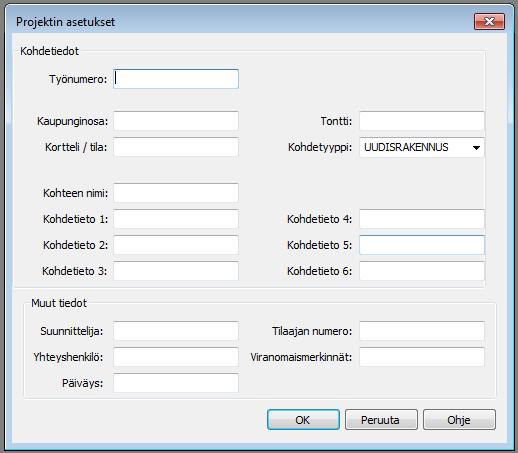Viewport: 518px width, 453px height.
Task: Confirm settings with the OK button
Action: point(303,420)
